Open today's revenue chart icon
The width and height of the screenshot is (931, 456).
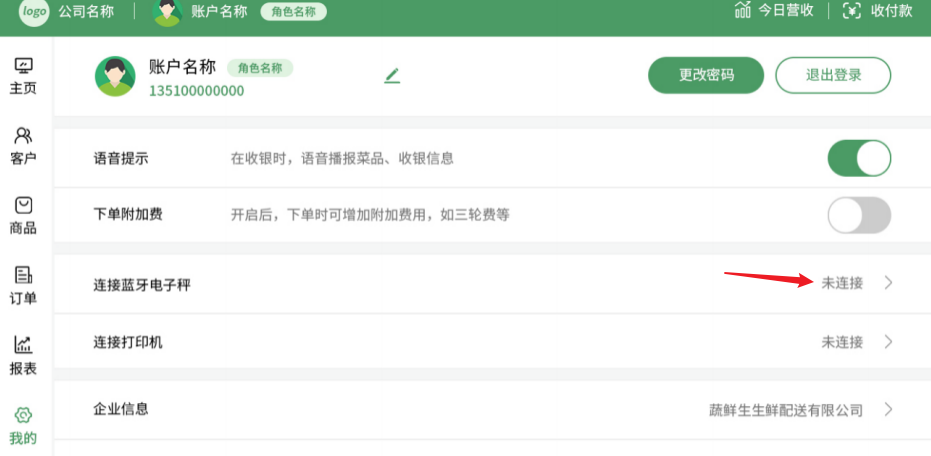(x=743, y=10)
